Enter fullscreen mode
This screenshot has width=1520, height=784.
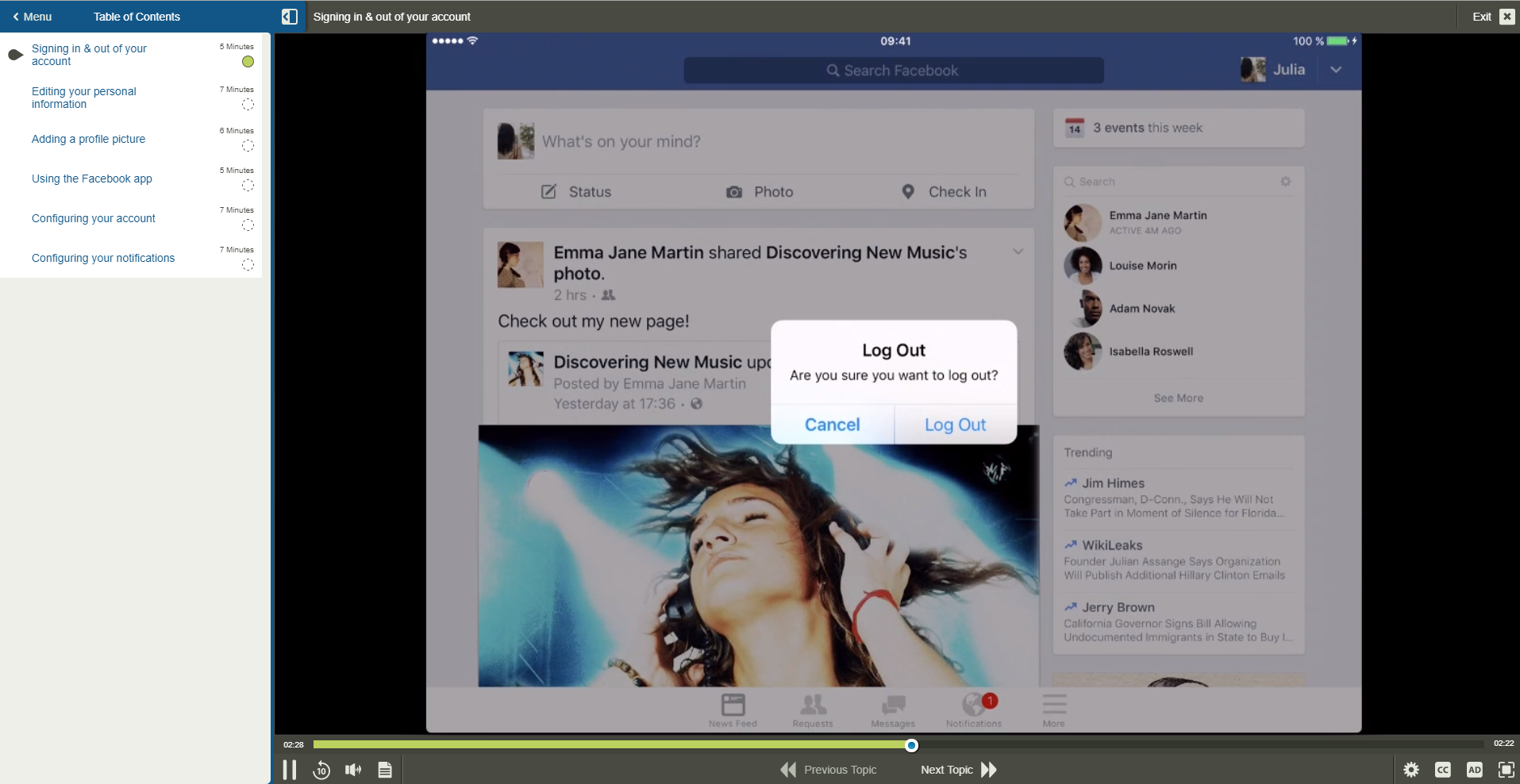pos(1505,769)
